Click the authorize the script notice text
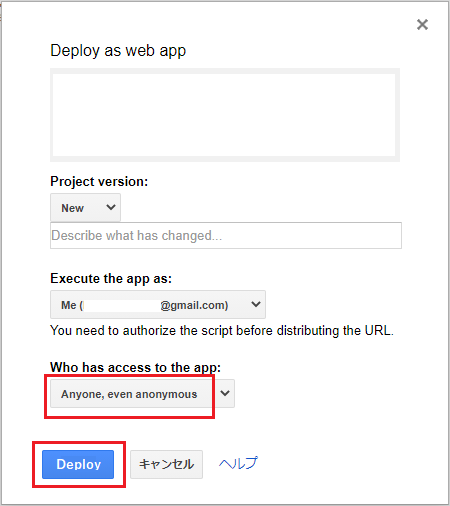Image resolution: width=450 pixels, height=506 pixels. pos(222,331)
